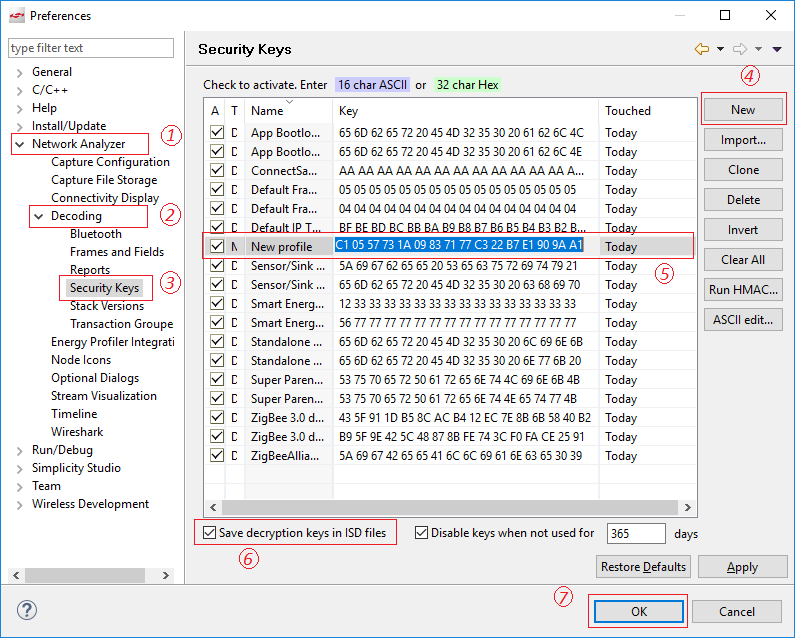
Task: Select Security Keys in the tree
Action: (104, 288)
